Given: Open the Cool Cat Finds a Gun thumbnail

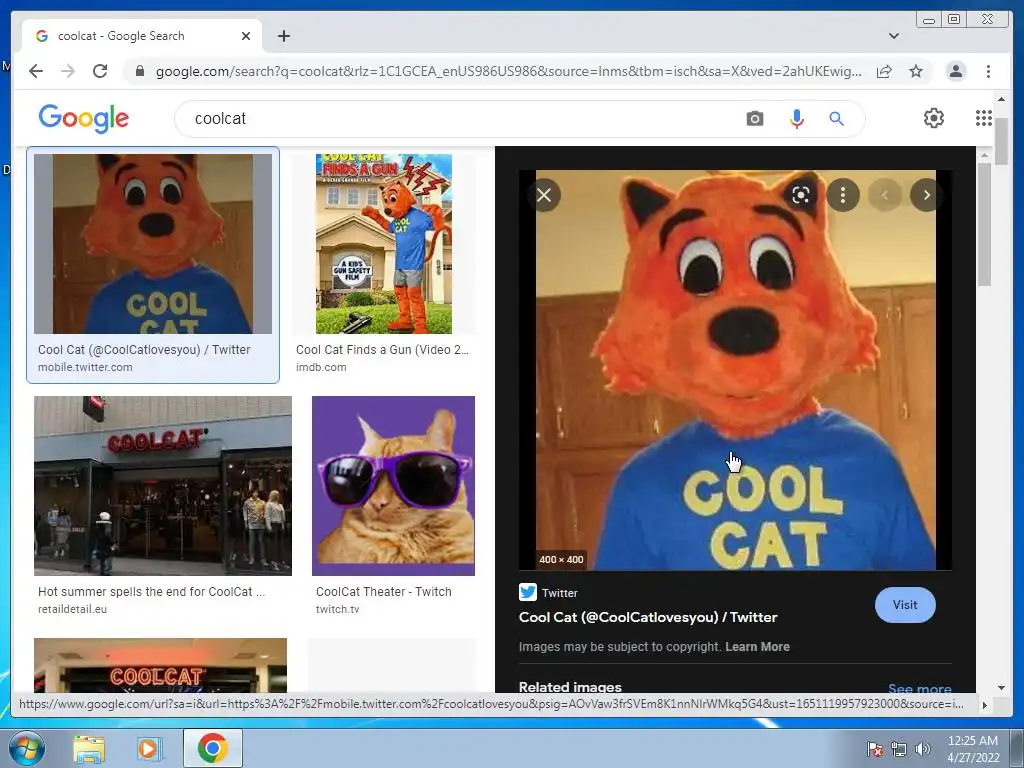Looking at the screenshot, I should coord(384,244).
